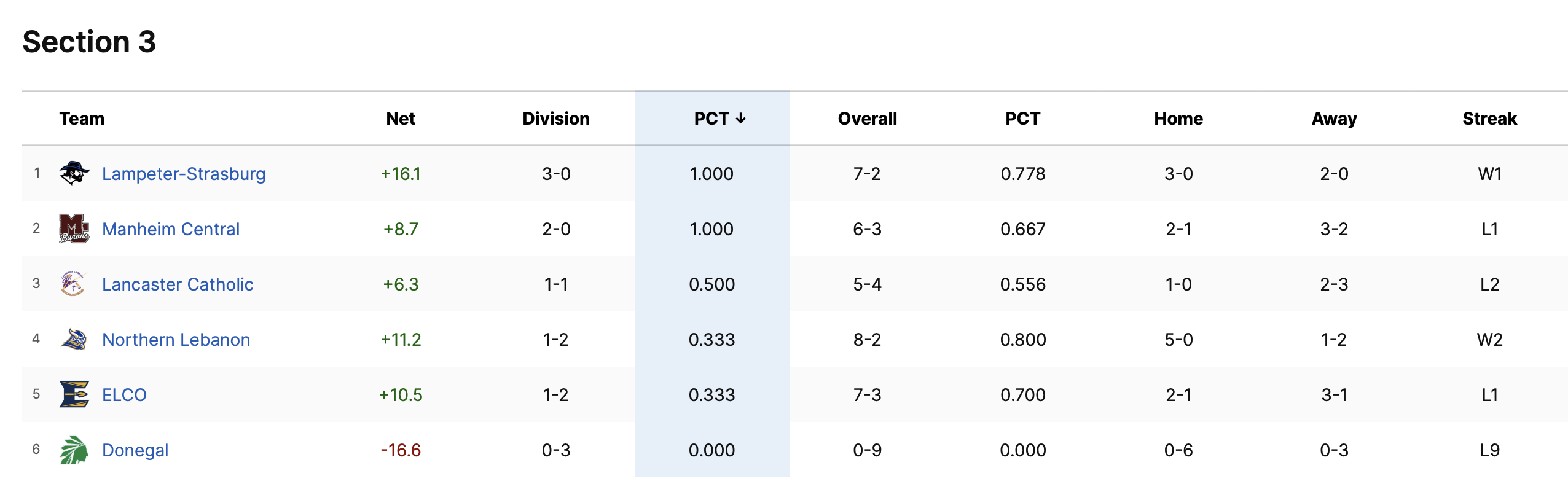Follow the ELCO team link
Viewport: 1568px width, 500px height.
click(124, 395)
